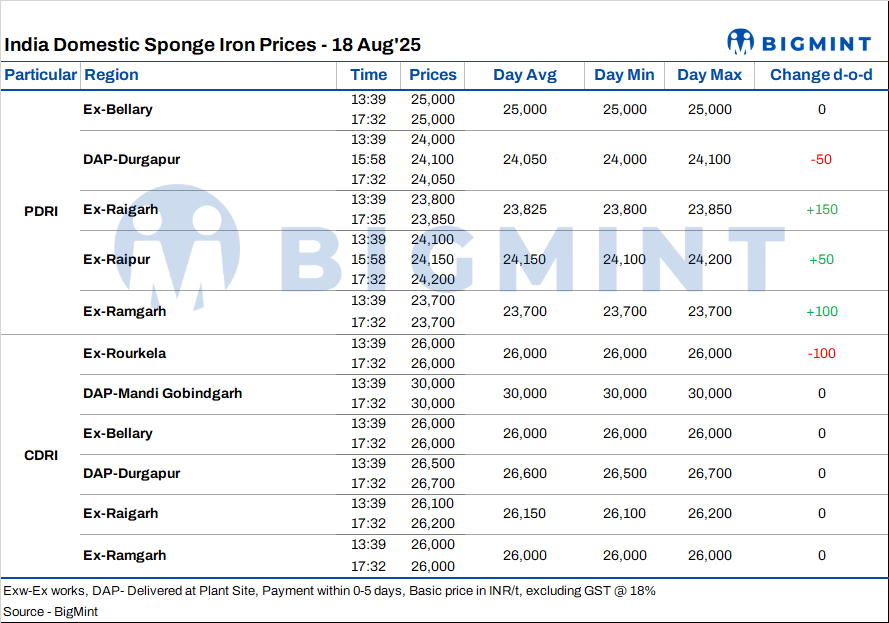The width and height of the screenshot is (889, 623).
Task: Select the 23,825 day average value
Action: click(525, 209)
